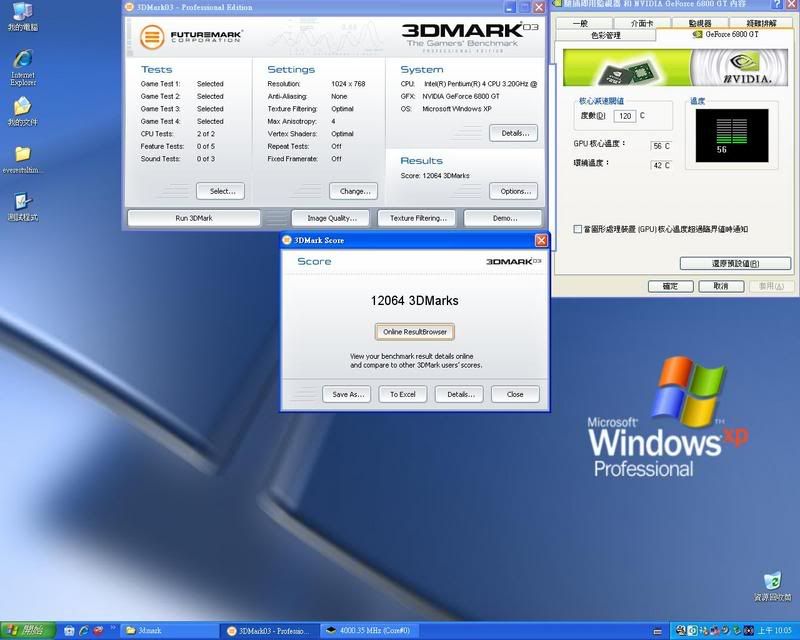Click Save As... in Score dialog

[347, 394]
